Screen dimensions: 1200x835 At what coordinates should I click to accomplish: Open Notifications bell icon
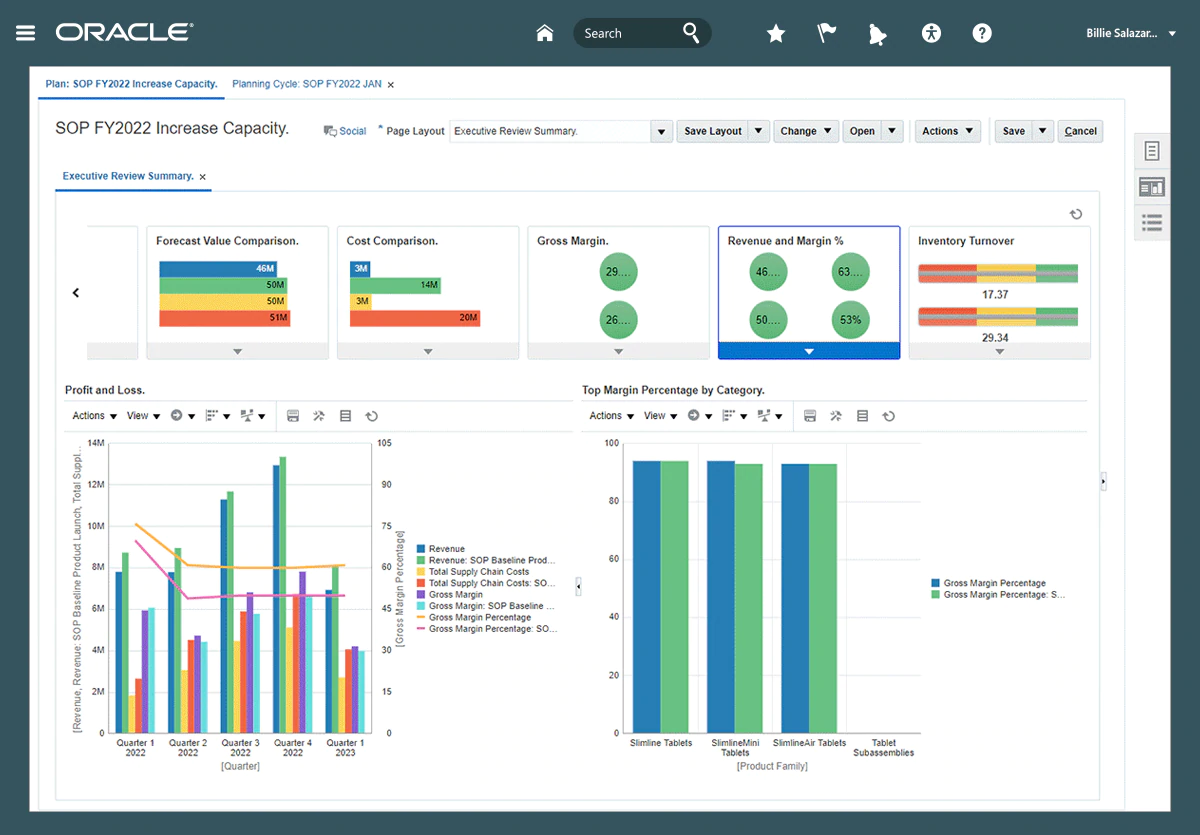pyautogui.click(x=878, y=34)
